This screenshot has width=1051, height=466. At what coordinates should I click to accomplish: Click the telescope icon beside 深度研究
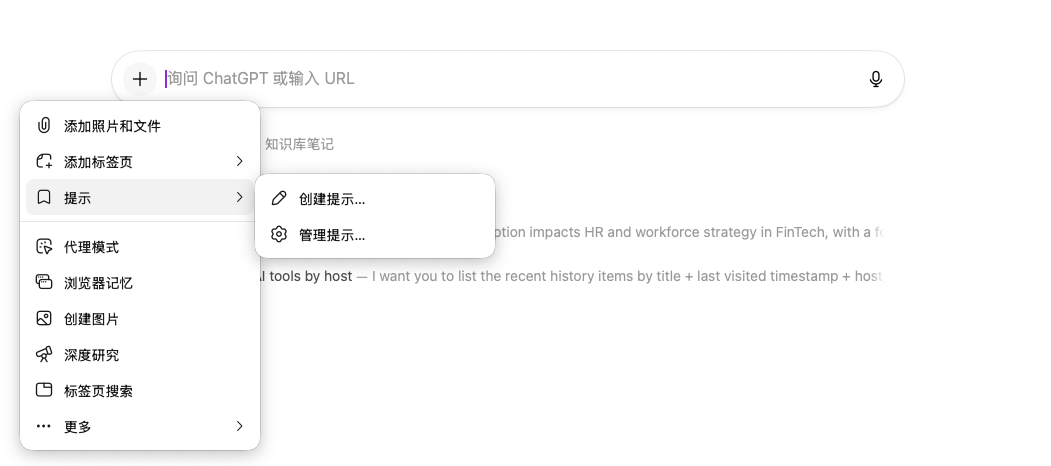(x=44, y=355)
